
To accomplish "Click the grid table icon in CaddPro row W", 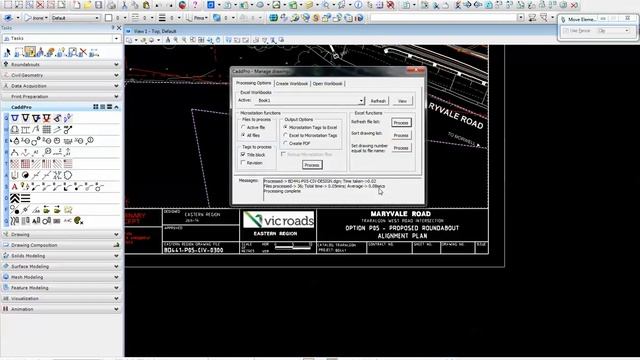I will [x=47, y=130].
